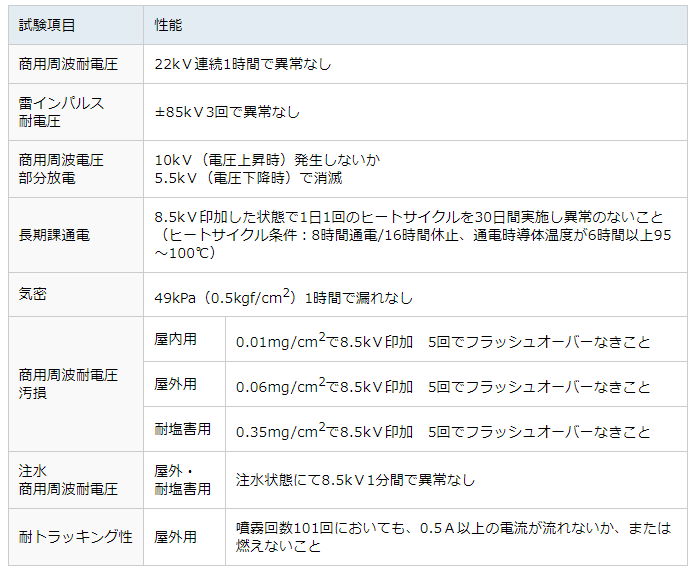Select the 22kV連続1時間で異常なし cell

pos(243,64)
